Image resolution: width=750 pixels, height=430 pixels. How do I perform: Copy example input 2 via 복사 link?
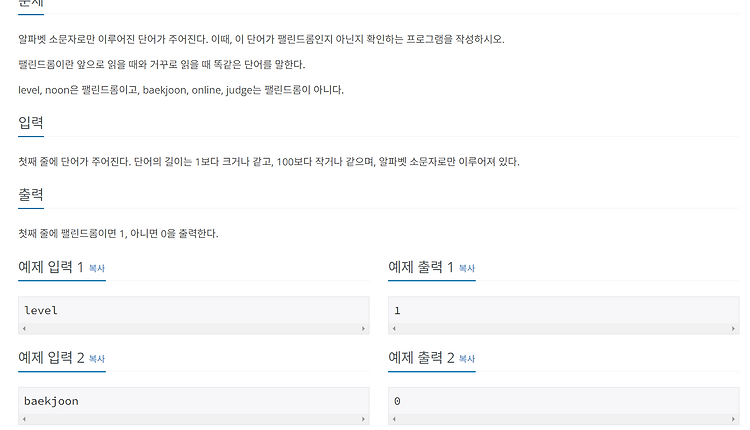click(x=97, y=359)
